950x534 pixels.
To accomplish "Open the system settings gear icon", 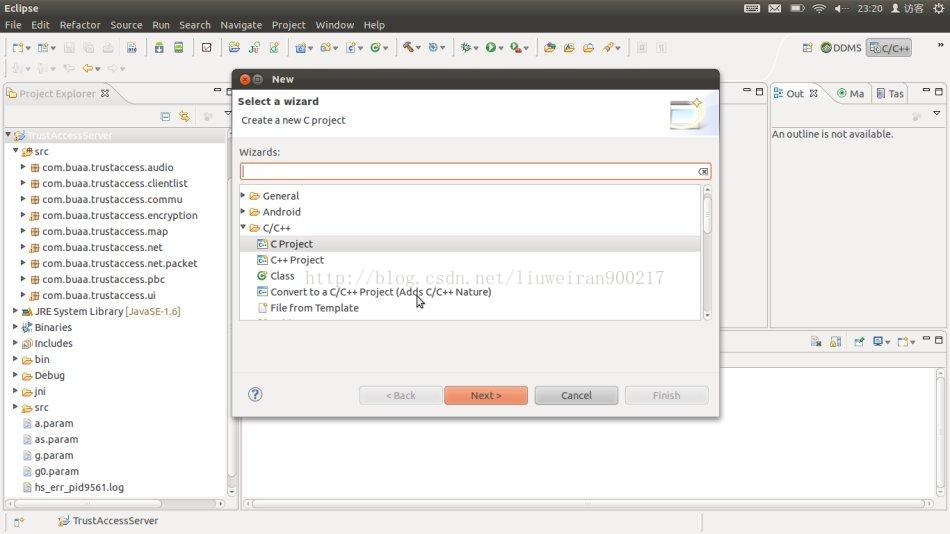I will click(x=938, y=8).
